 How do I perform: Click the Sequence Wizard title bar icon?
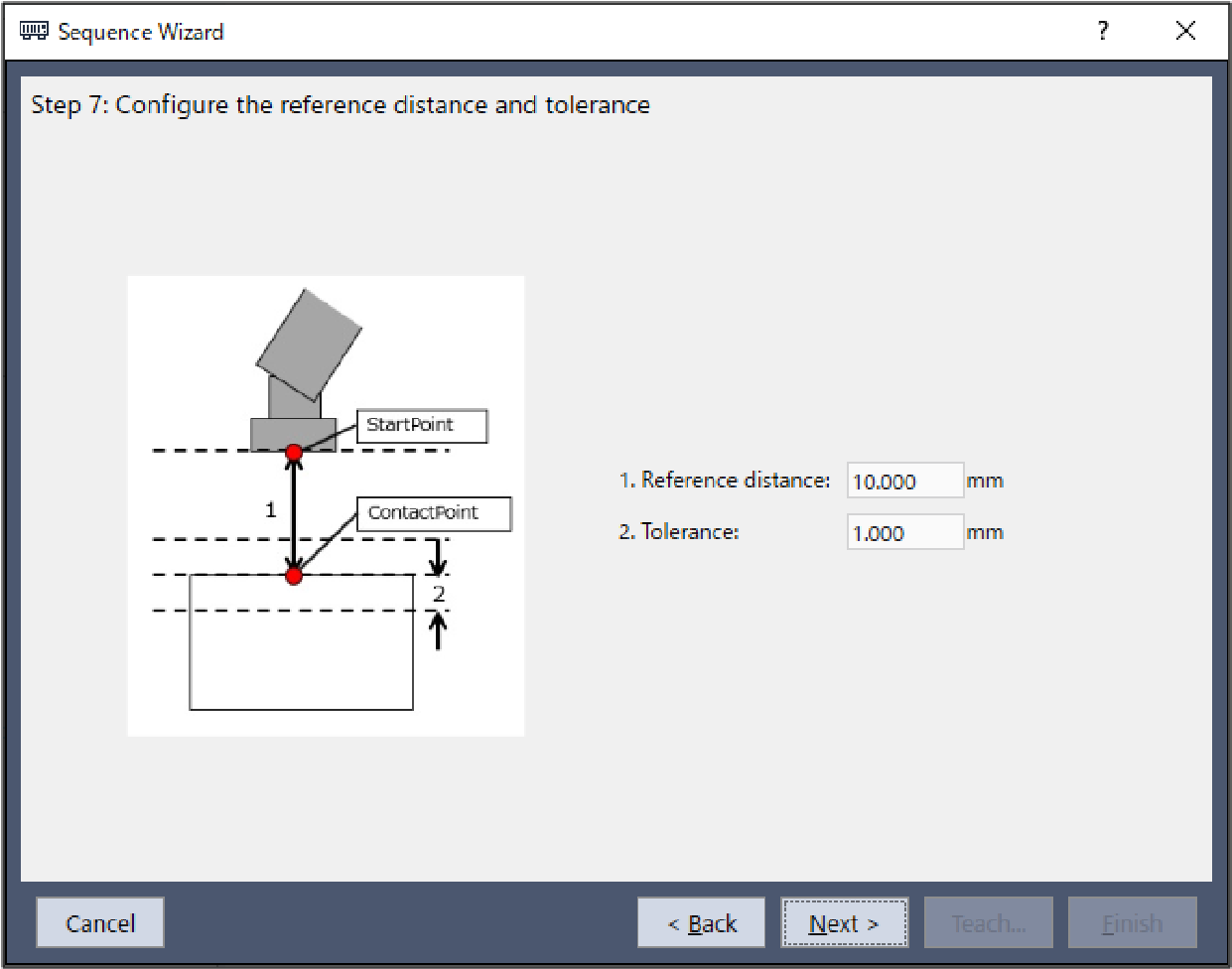[33, 32]
